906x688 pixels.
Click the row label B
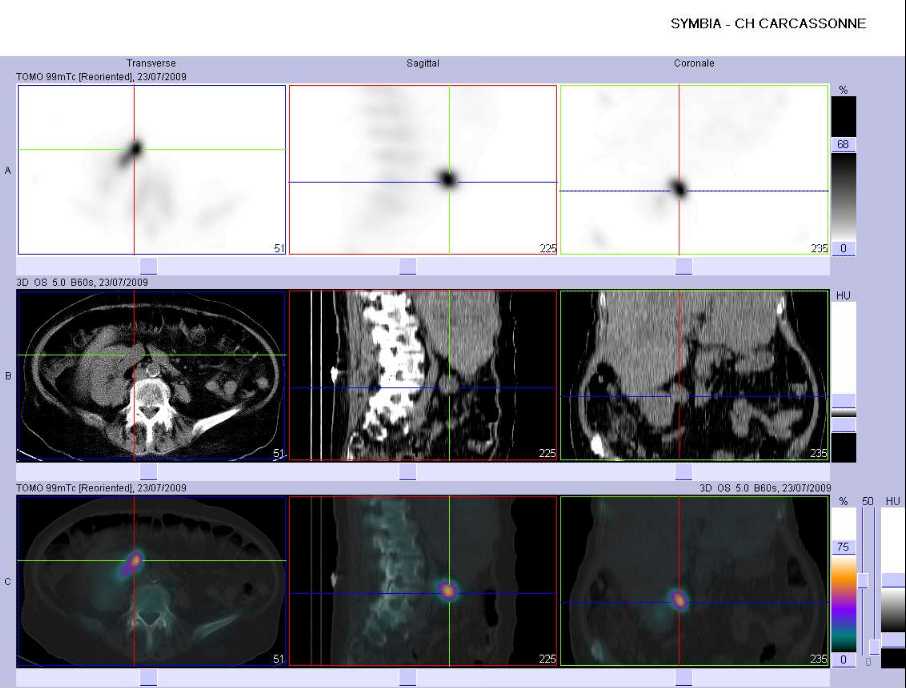click(x=8, y=376)
